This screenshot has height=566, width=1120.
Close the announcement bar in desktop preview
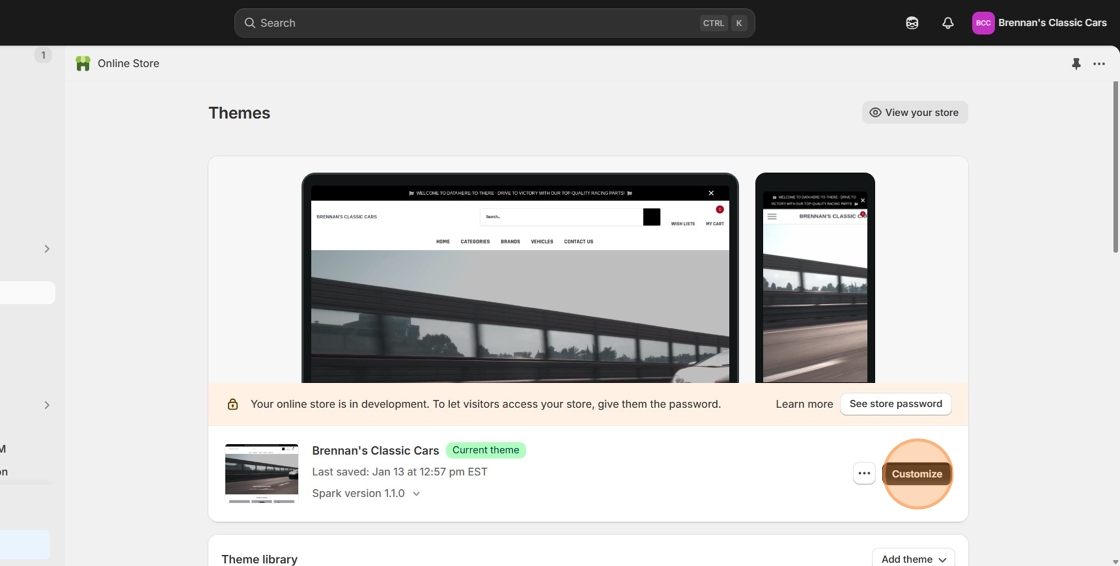point(711,193)
